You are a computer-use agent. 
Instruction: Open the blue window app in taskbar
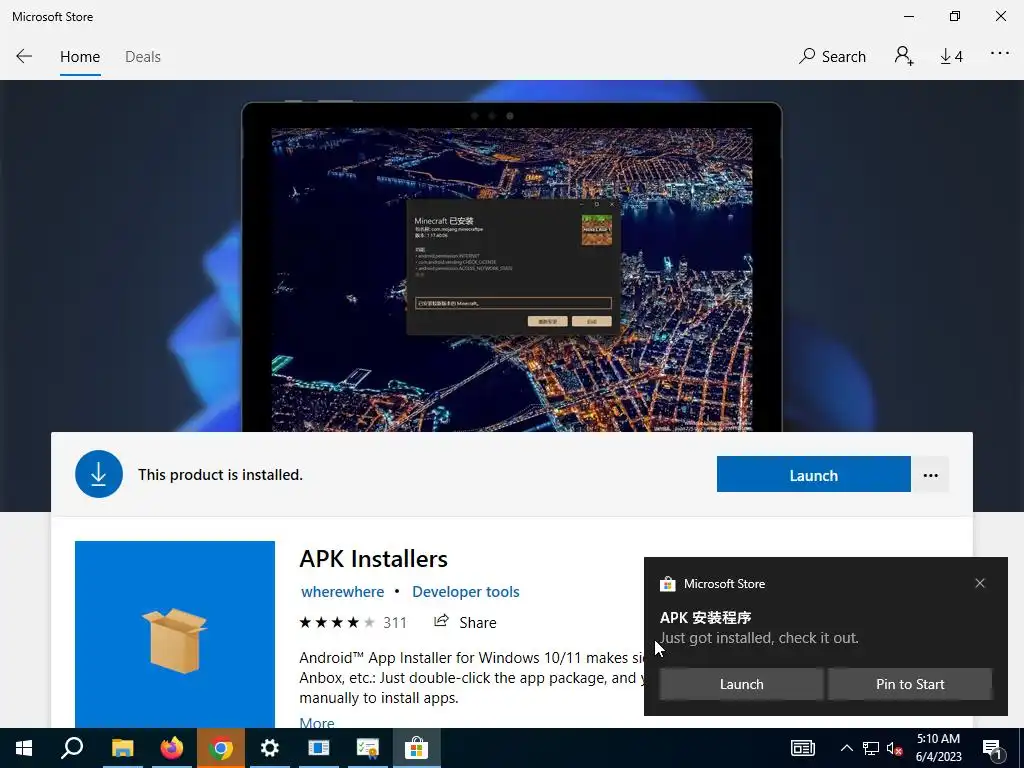pos(319,748)
